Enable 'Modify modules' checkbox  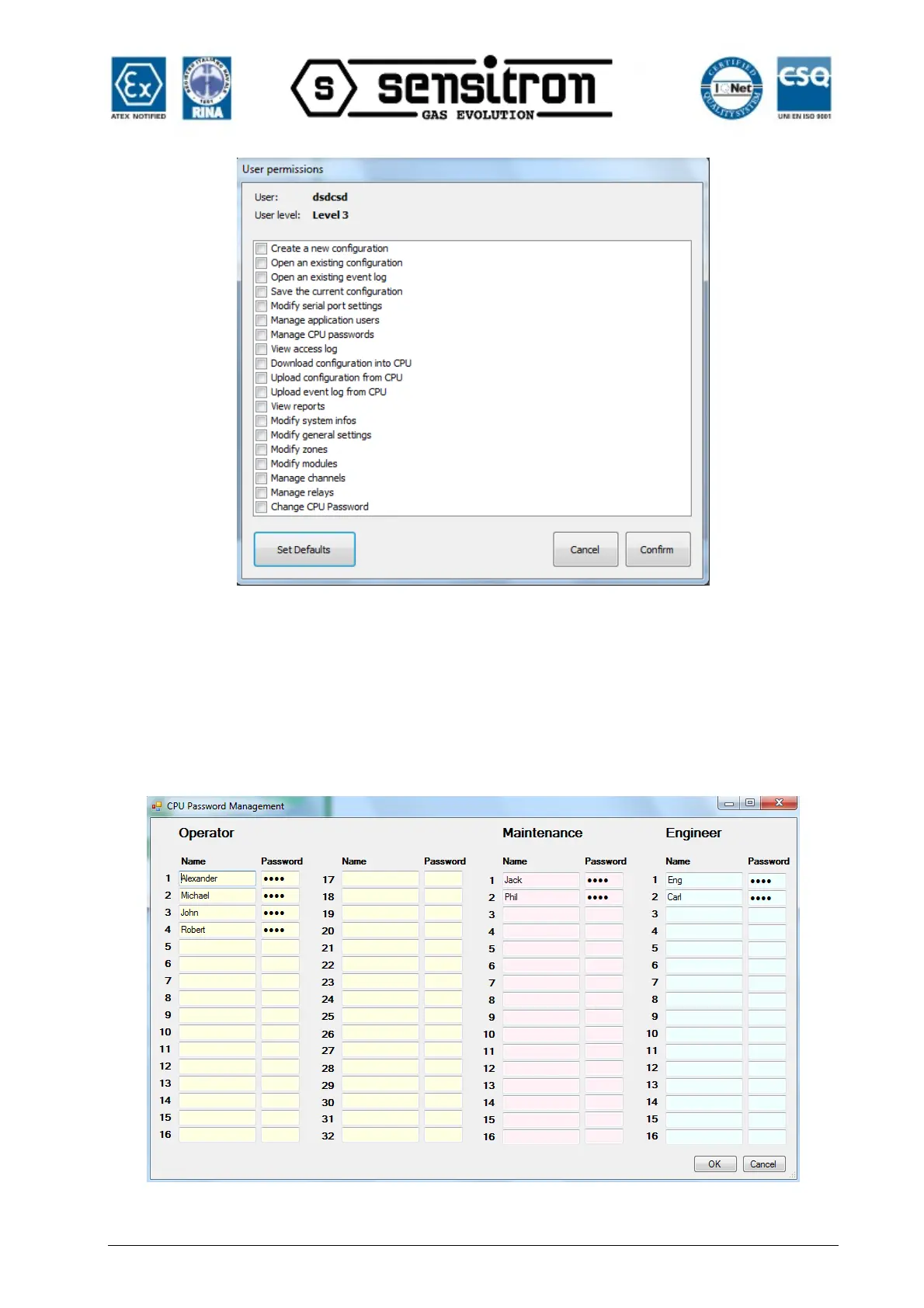click(262, 464)
